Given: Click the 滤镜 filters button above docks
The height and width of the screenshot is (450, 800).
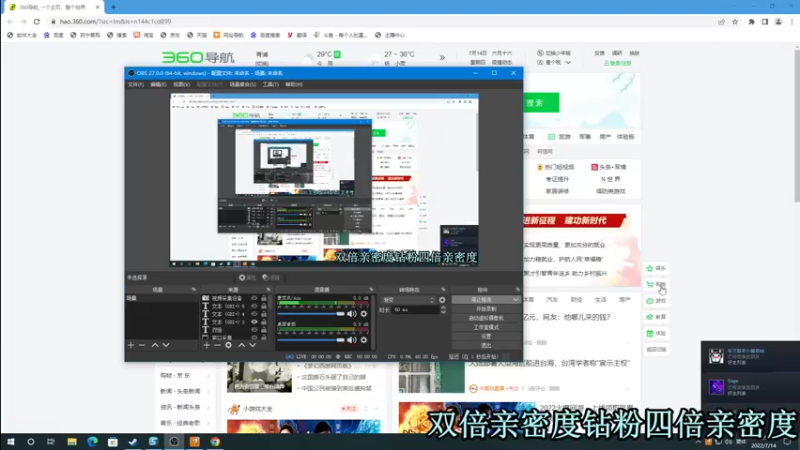Looking at the screenshot, I should pyautogui.click(x=271, y=278).
